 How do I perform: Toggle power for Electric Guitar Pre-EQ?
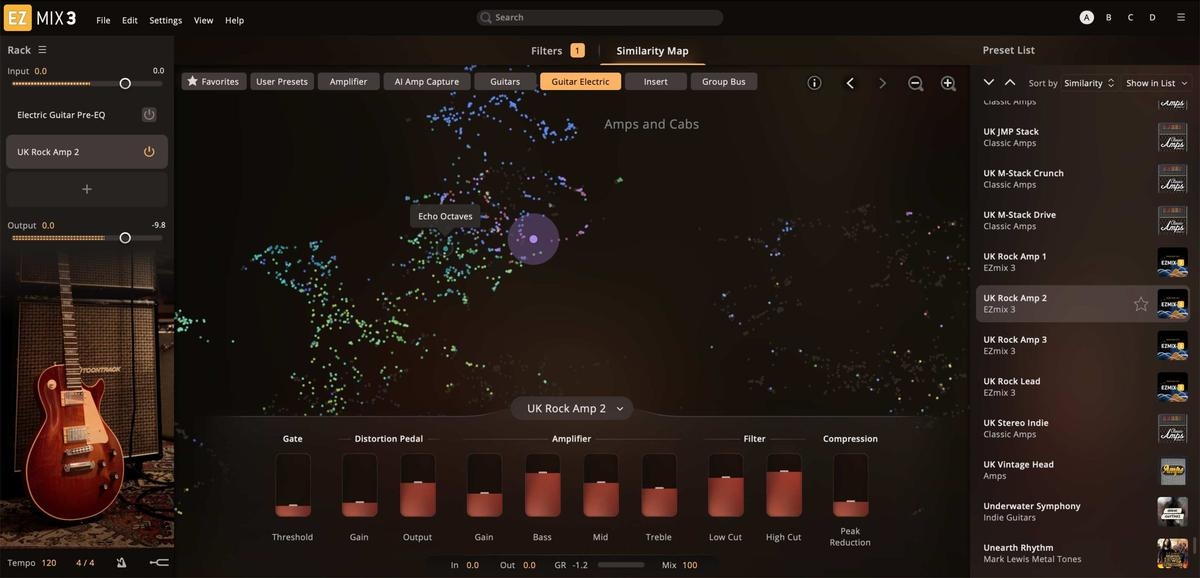149,115
